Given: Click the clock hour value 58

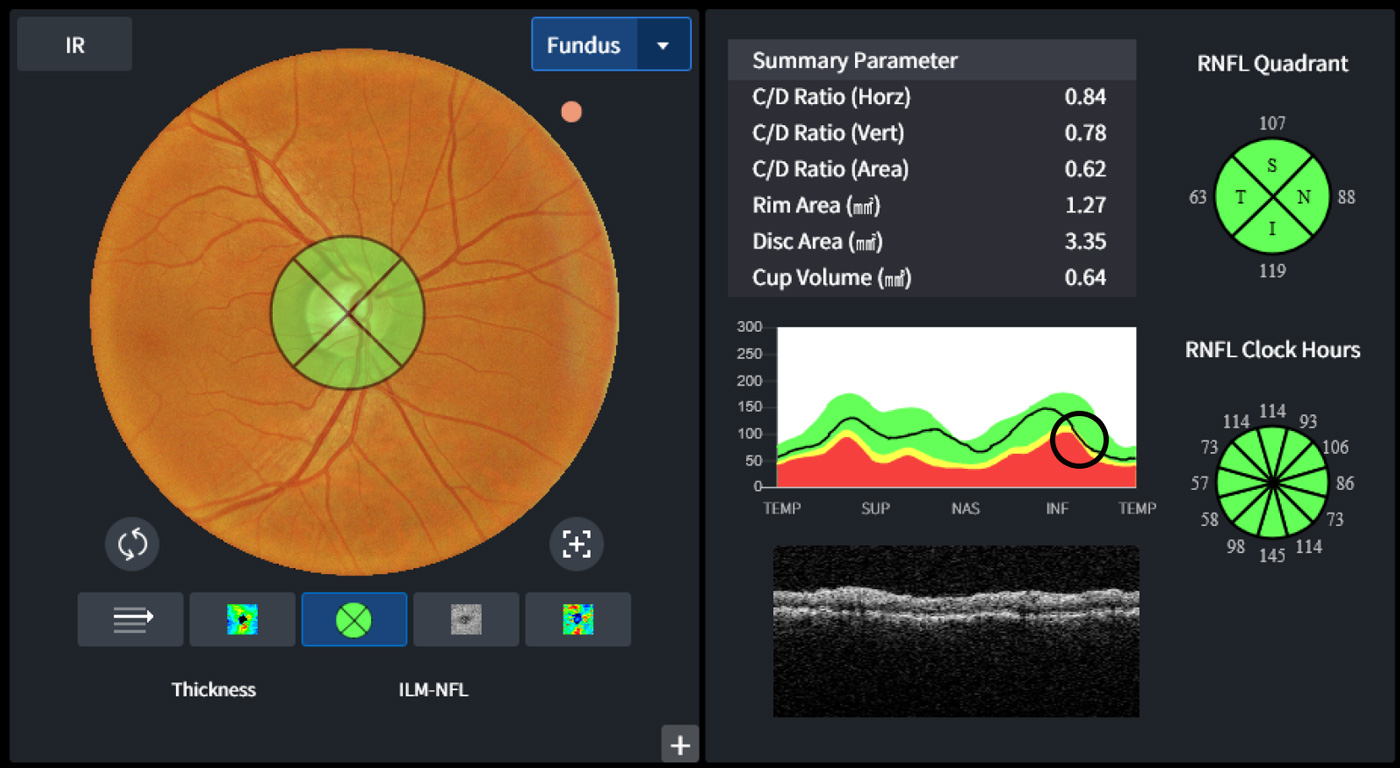Looking at the screenshot, I should click(1210, 520).
